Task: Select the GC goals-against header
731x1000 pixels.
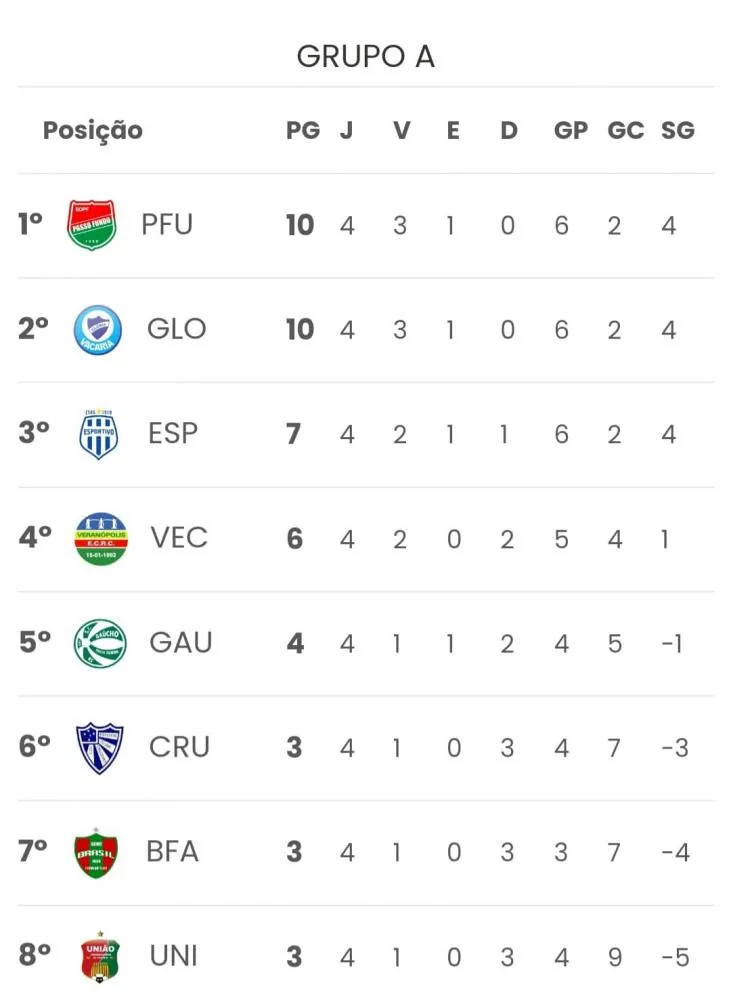Action: pos(626,130)
